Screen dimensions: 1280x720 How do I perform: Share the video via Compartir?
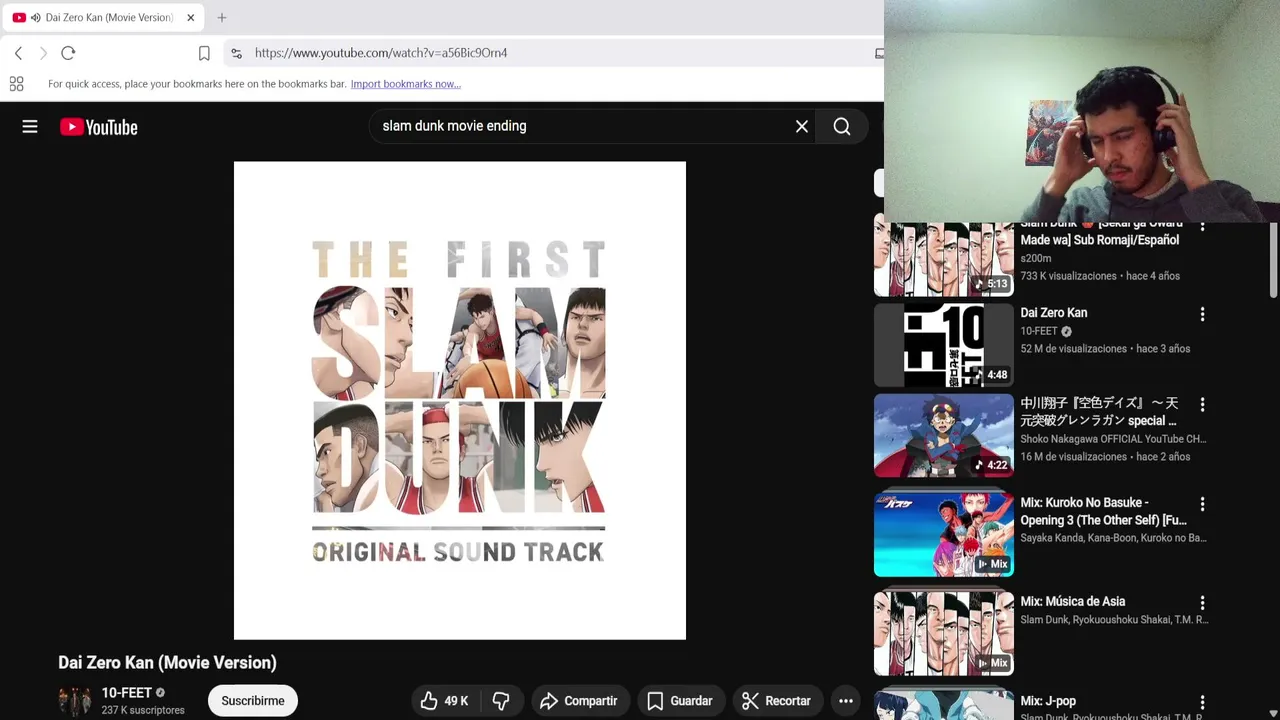click(579, 701)
